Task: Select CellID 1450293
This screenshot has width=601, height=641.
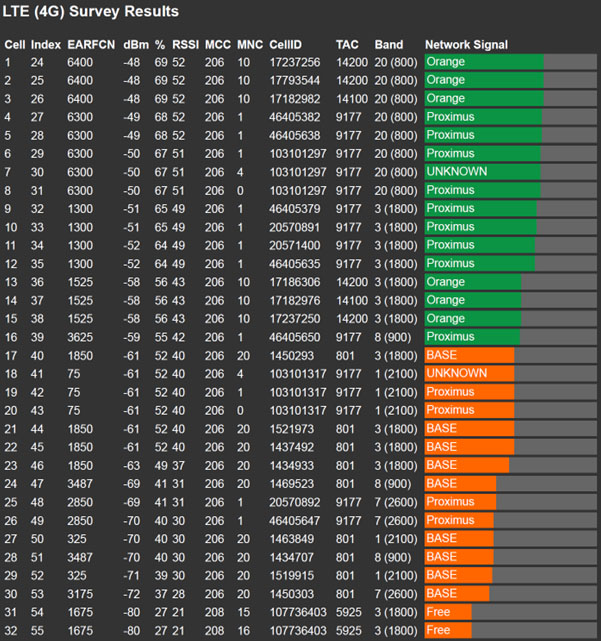Action: click(292, 356)
